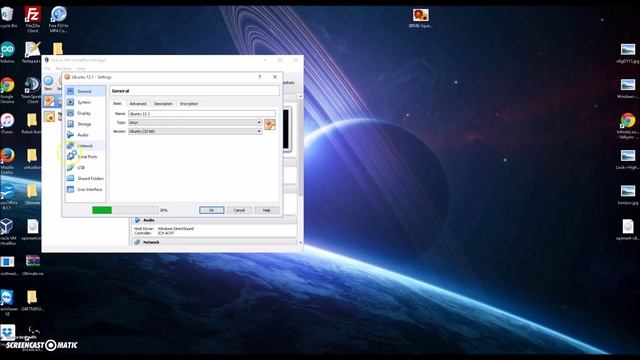The height and width of the screenshot is (360, 640).
Task: Select the Oracle VM VirtualBox desktop icon
Action: [7, 232]
